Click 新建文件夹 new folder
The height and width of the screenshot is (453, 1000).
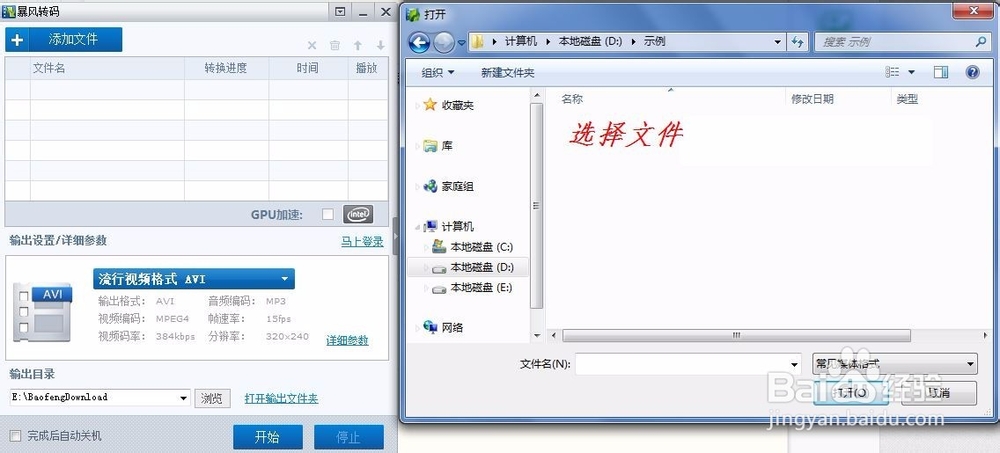coord(508,73)
